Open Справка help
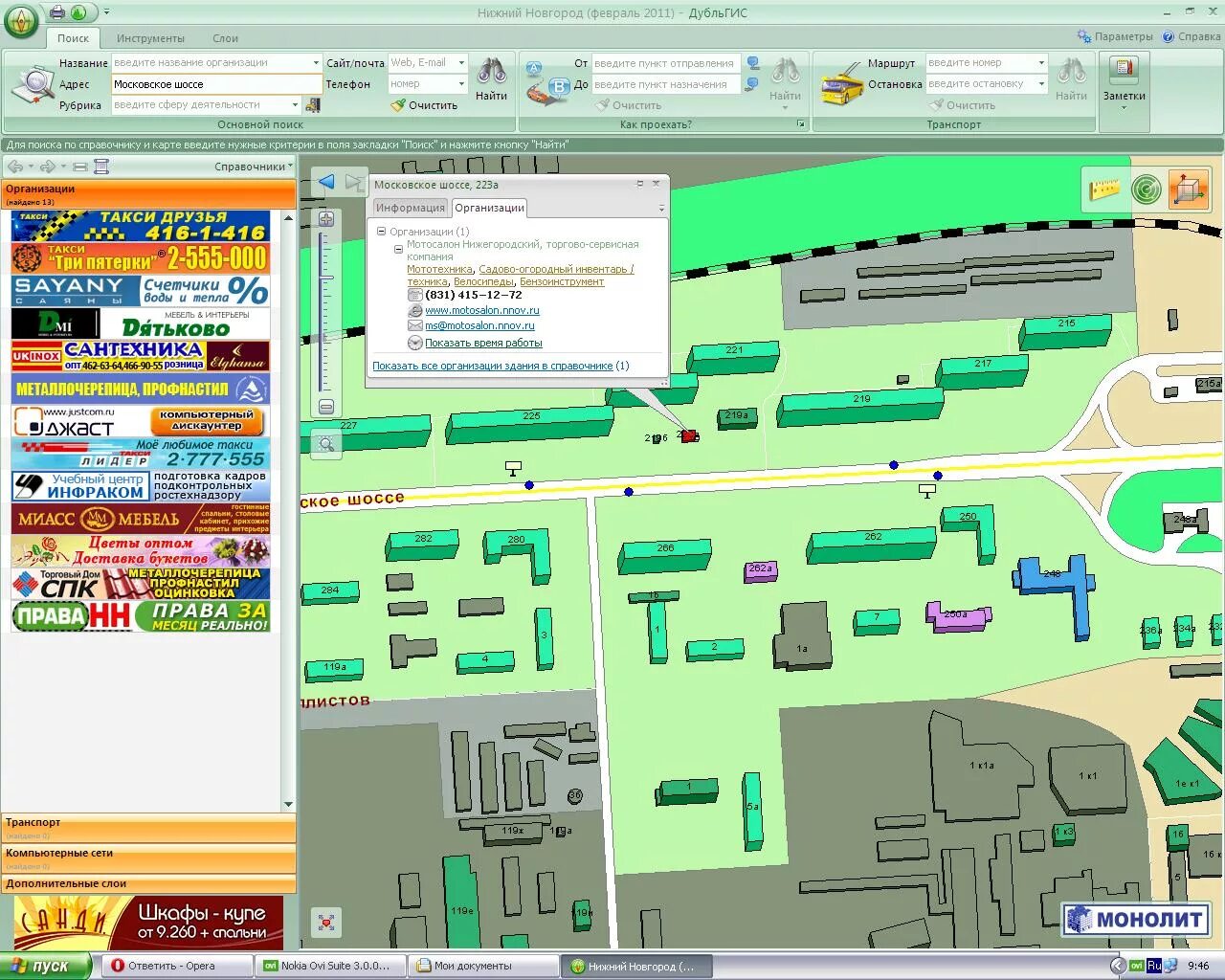Screen dimensions: 1225x980 click(x=1192, y=36)
